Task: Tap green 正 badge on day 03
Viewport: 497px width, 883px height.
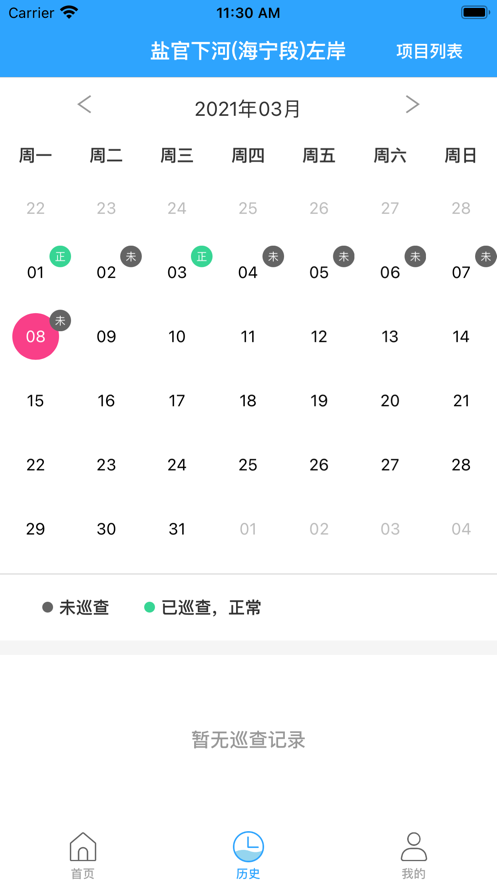Action: [x=202, y=257]
